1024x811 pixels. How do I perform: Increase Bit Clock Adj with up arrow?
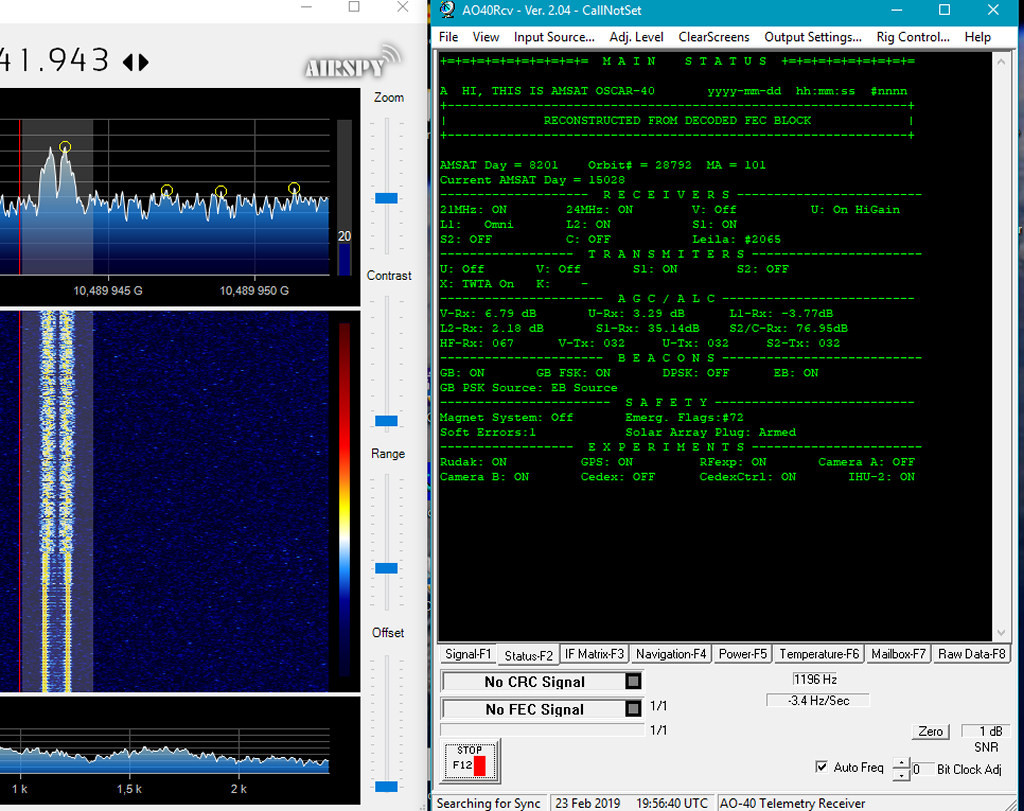901,763
